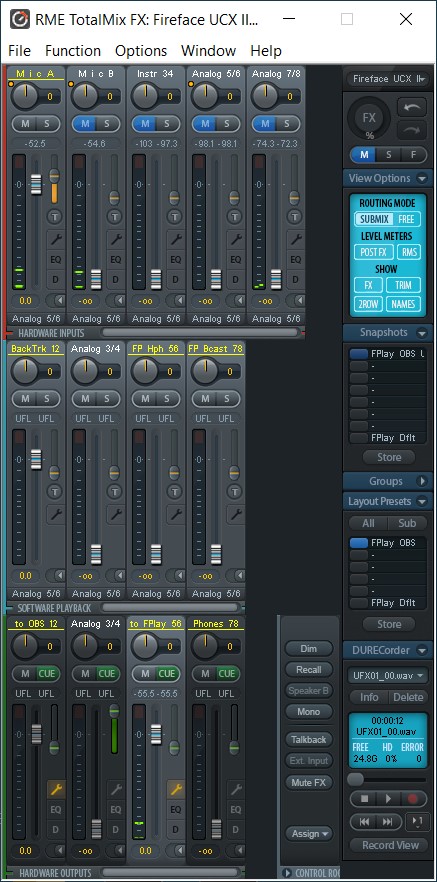Viewport: 437px width, 882px height.
Task: Toggle 2ROW show option
Action: 368,304
